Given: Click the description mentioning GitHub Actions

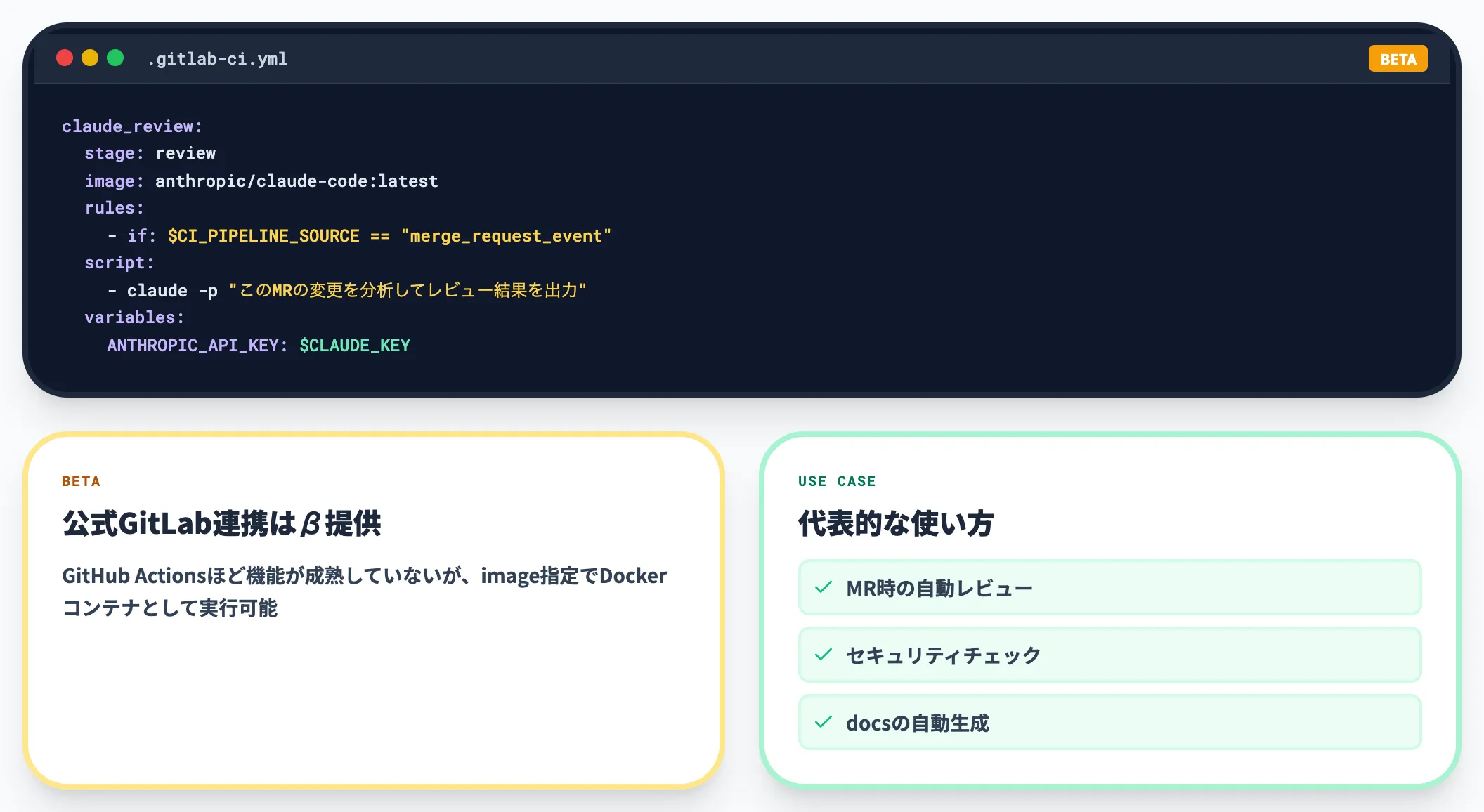Looking at the screenshot, I should coord(364,591).
